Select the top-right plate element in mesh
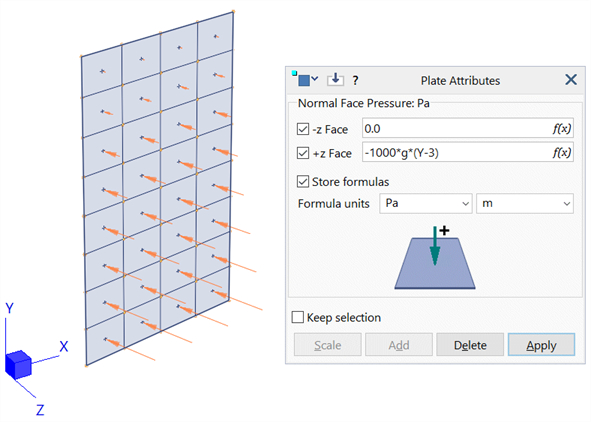 [x=215, y=37]
